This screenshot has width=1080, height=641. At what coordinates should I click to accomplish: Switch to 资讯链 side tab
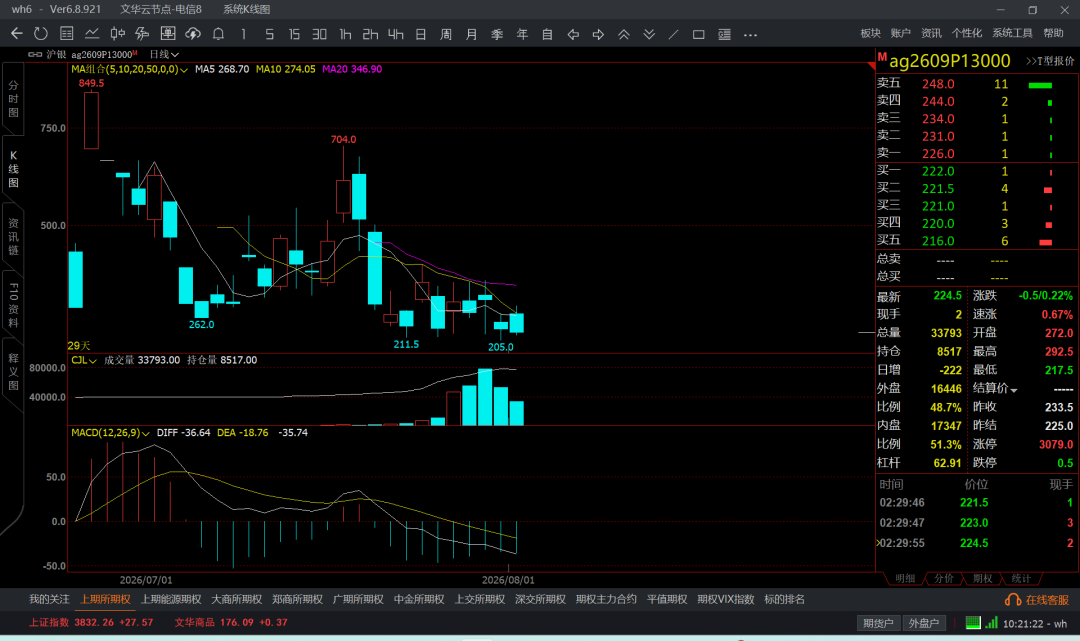click(x=13, y=236)
